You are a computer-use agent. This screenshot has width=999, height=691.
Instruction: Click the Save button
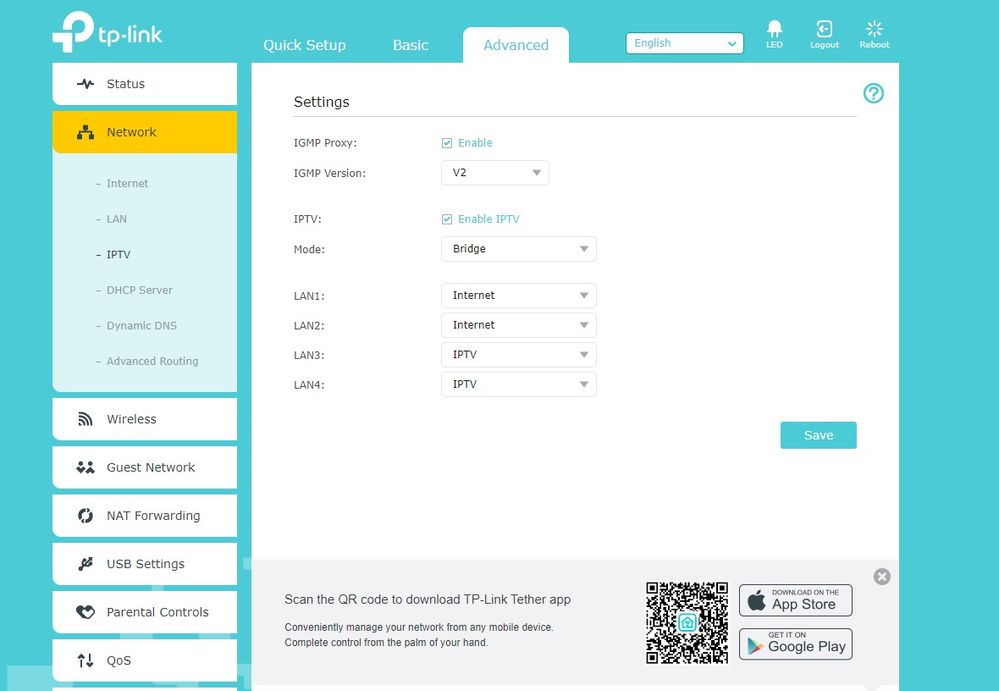point(818,435)
